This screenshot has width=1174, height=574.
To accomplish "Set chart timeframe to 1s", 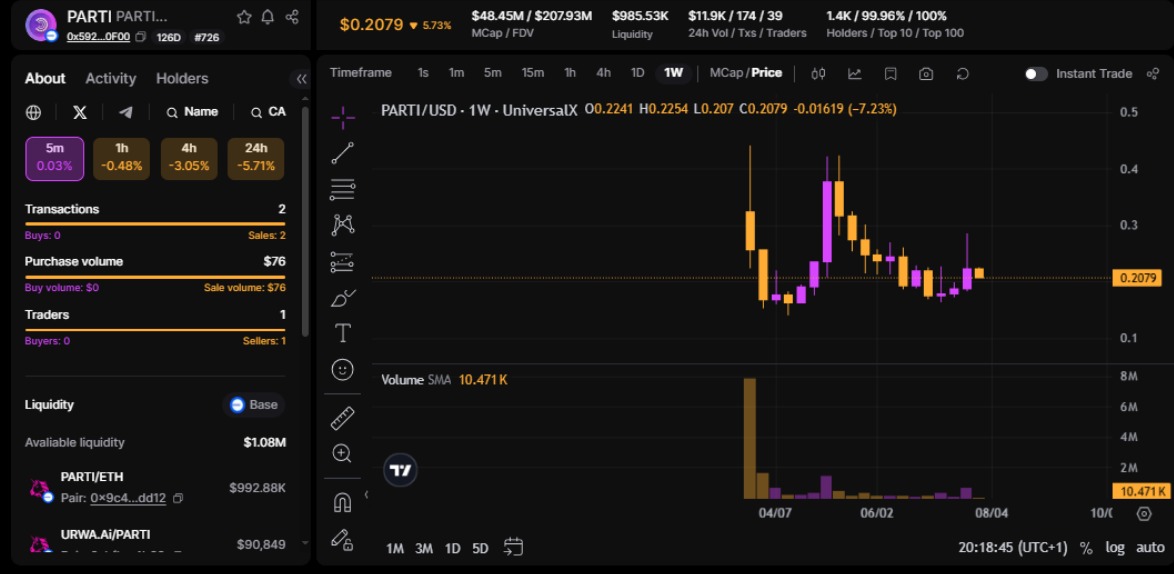I will (423, 73).
